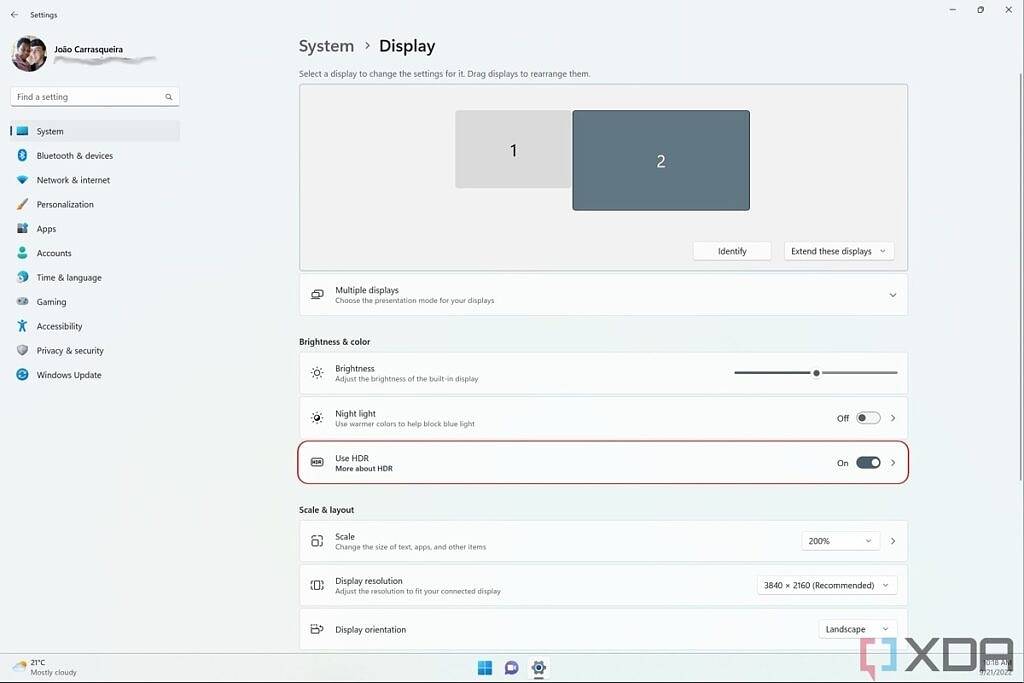Toggle Brightness via its slider handle
1024x683 pixels.
817,371
